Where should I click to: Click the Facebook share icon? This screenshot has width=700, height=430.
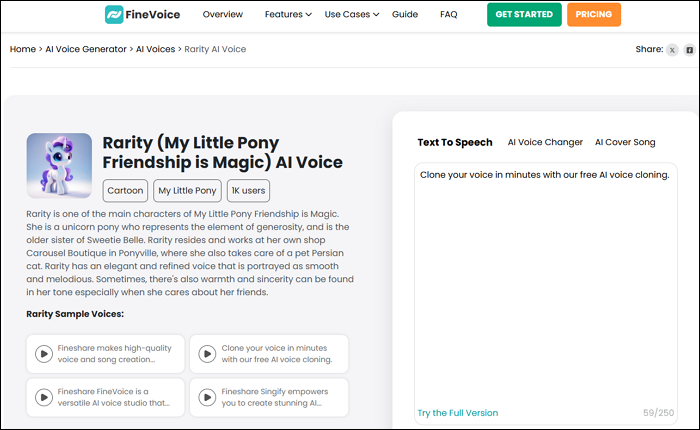click(x=689, y=50)
